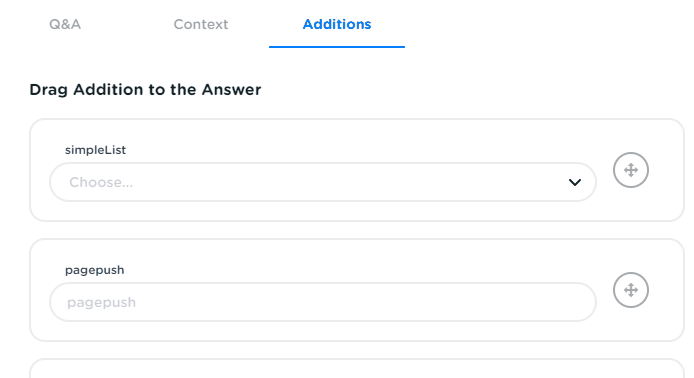The width and height of the screenshot is (694, 378).
Task: Click the Drag Addition to the Answer heading
Action: click(x=145, y=89)
